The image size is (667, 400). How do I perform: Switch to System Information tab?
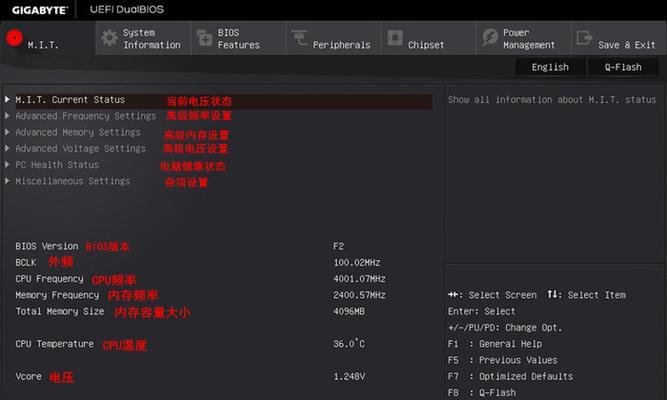(x=143, y=38)
